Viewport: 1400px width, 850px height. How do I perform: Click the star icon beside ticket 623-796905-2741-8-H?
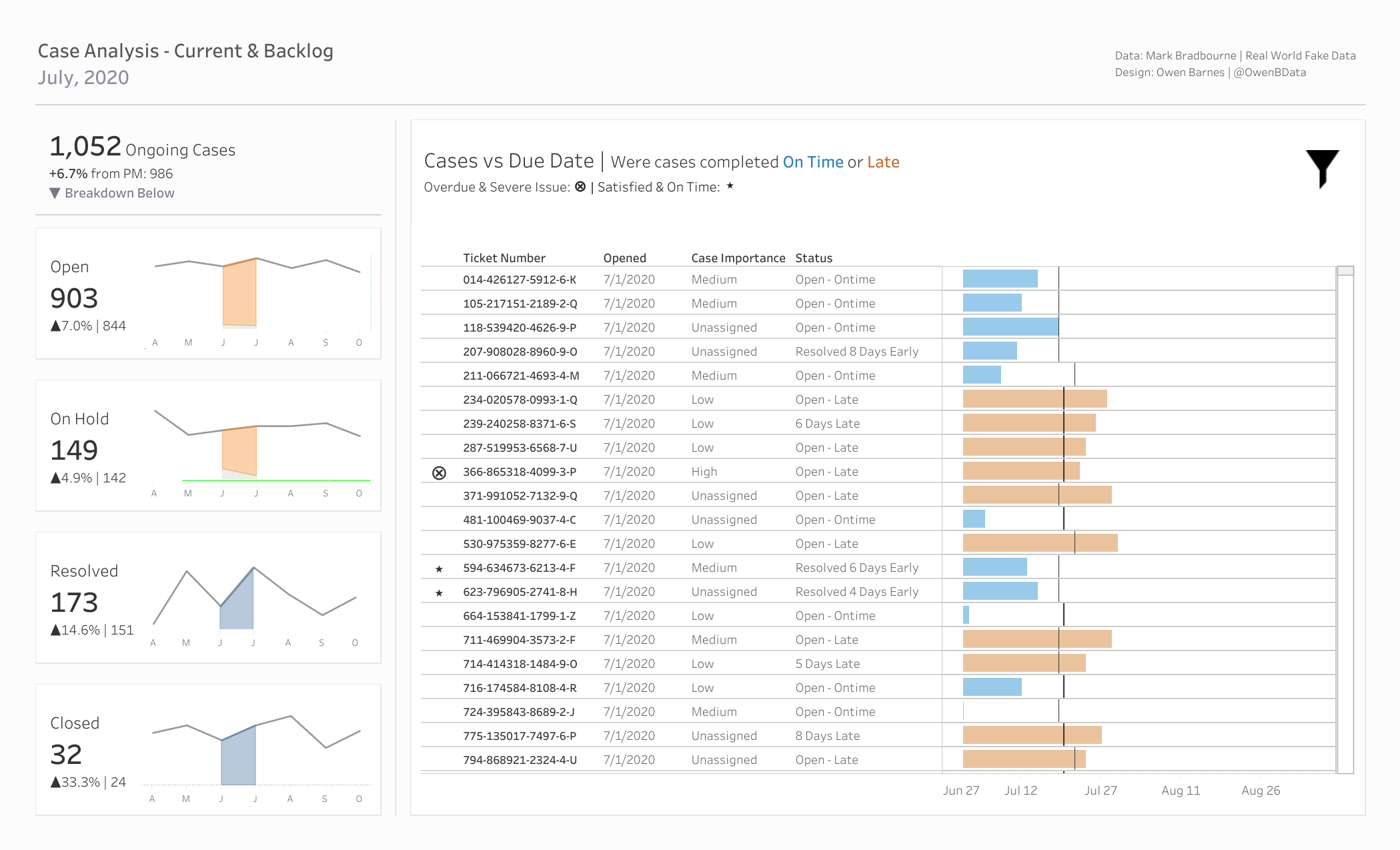pyautogui.click(x=439, y=593)
